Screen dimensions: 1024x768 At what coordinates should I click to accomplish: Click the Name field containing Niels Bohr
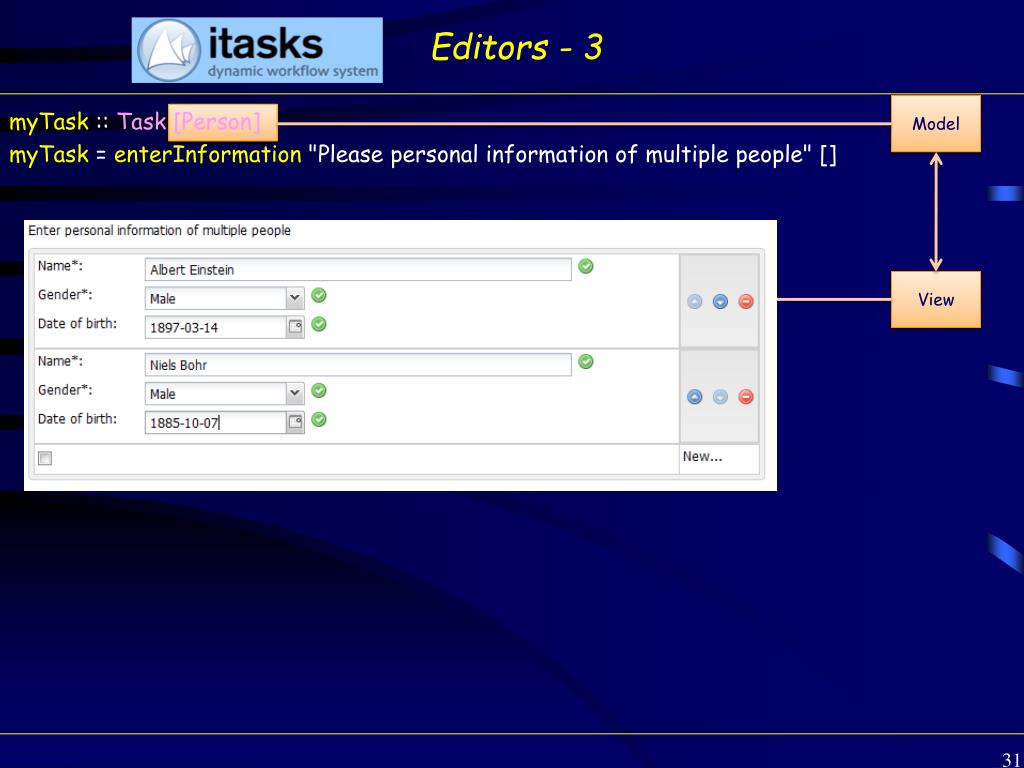(x=358, y=365)
